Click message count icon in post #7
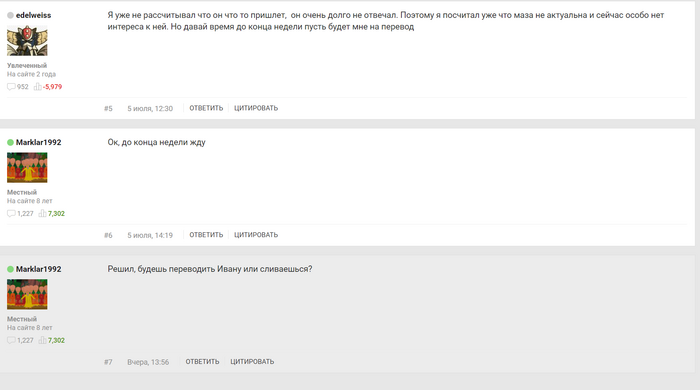 (x=11, y=340)
